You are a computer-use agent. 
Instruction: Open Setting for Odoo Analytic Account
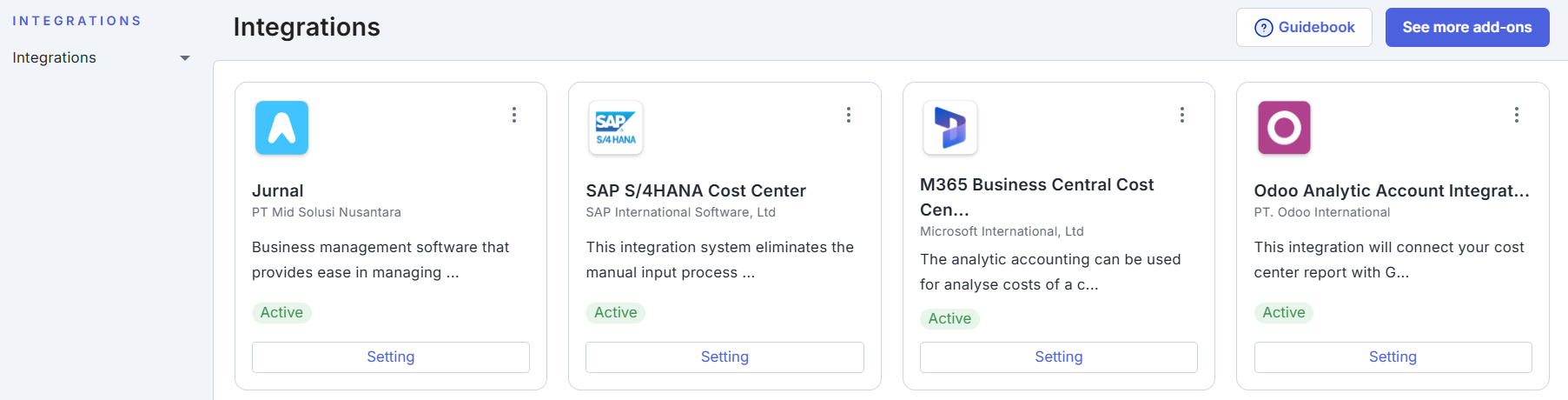(x=1393, y=357)
